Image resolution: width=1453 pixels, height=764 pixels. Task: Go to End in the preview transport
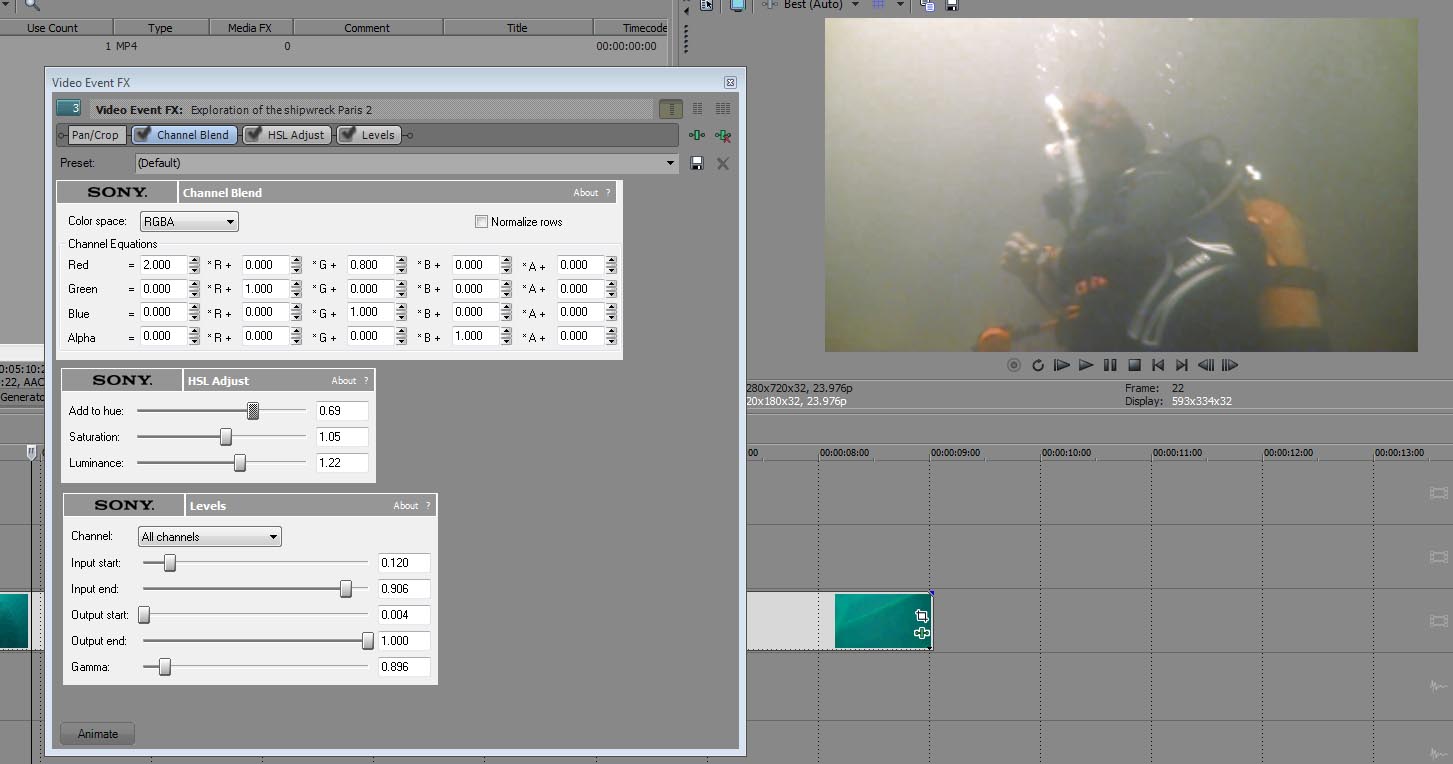(1182, 366)
